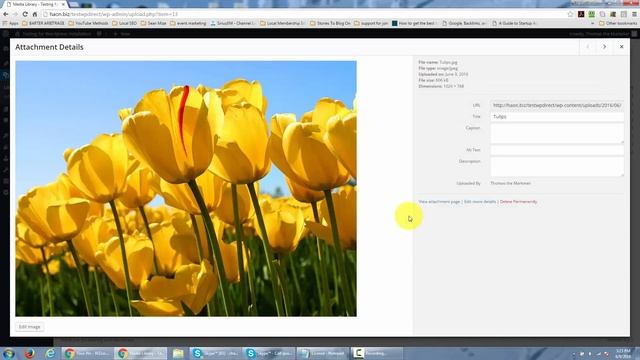Open the Howdy user menu in admin bar

(x=603, y=34)
